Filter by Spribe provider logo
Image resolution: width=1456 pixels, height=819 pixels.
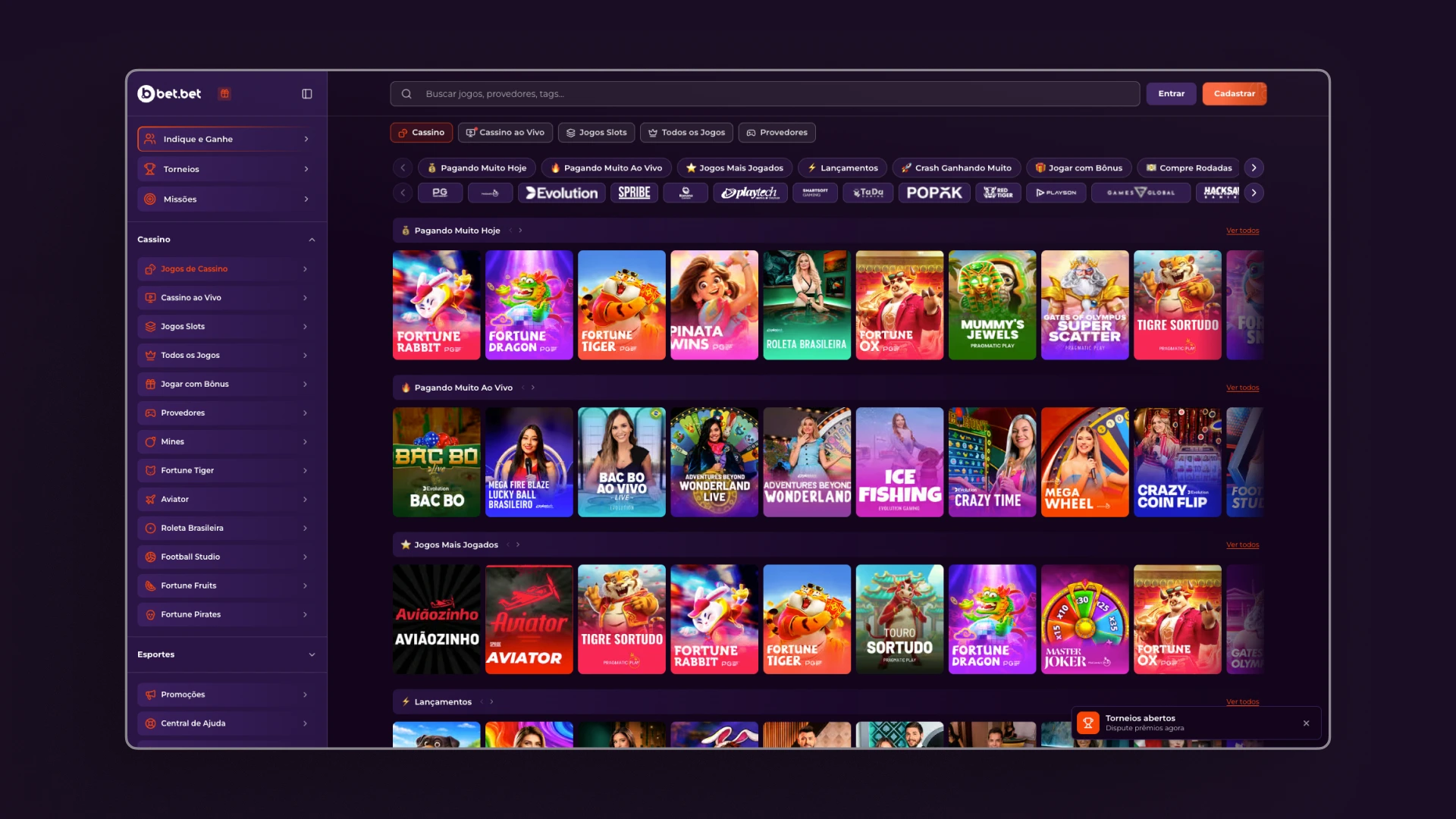pyautogui.click(x=634, y=193)
